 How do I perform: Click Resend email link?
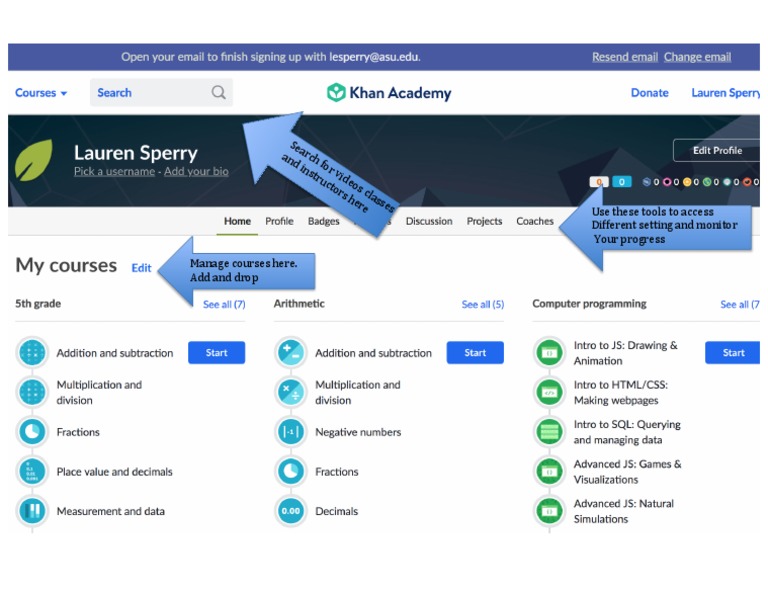tap(625, 57)
